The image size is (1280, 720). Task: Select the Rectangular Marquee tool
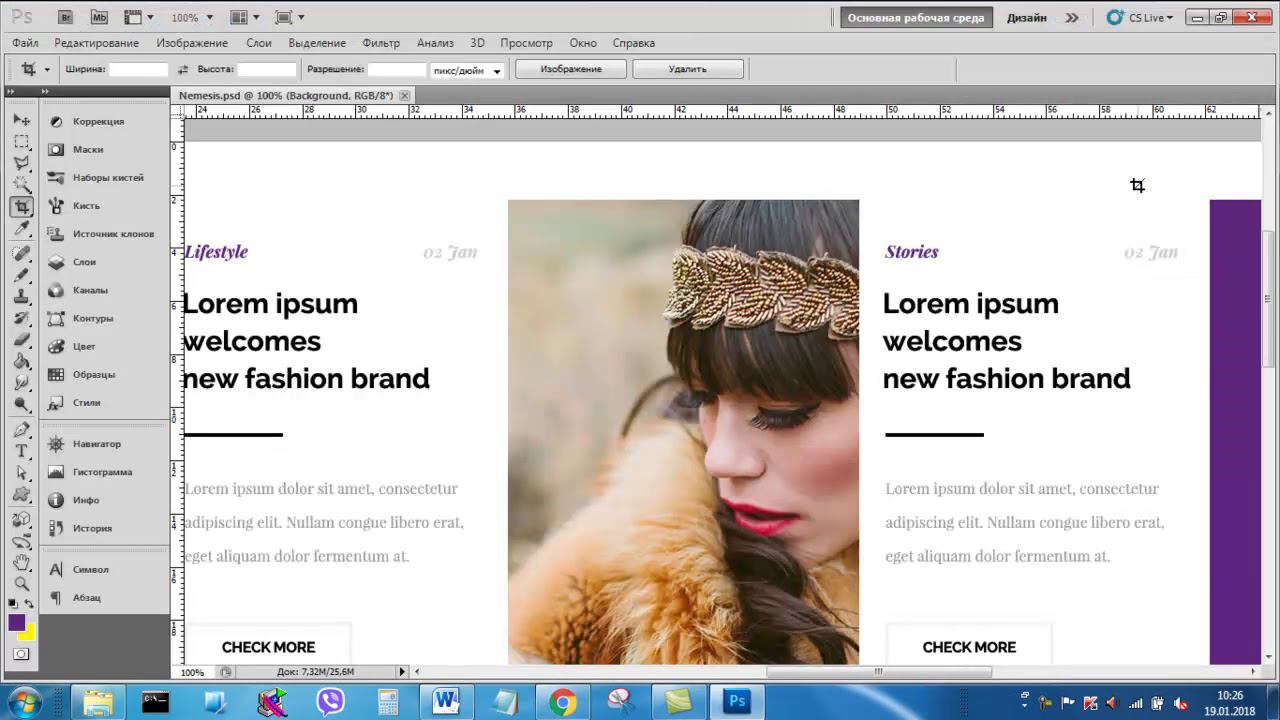[21, 141]
